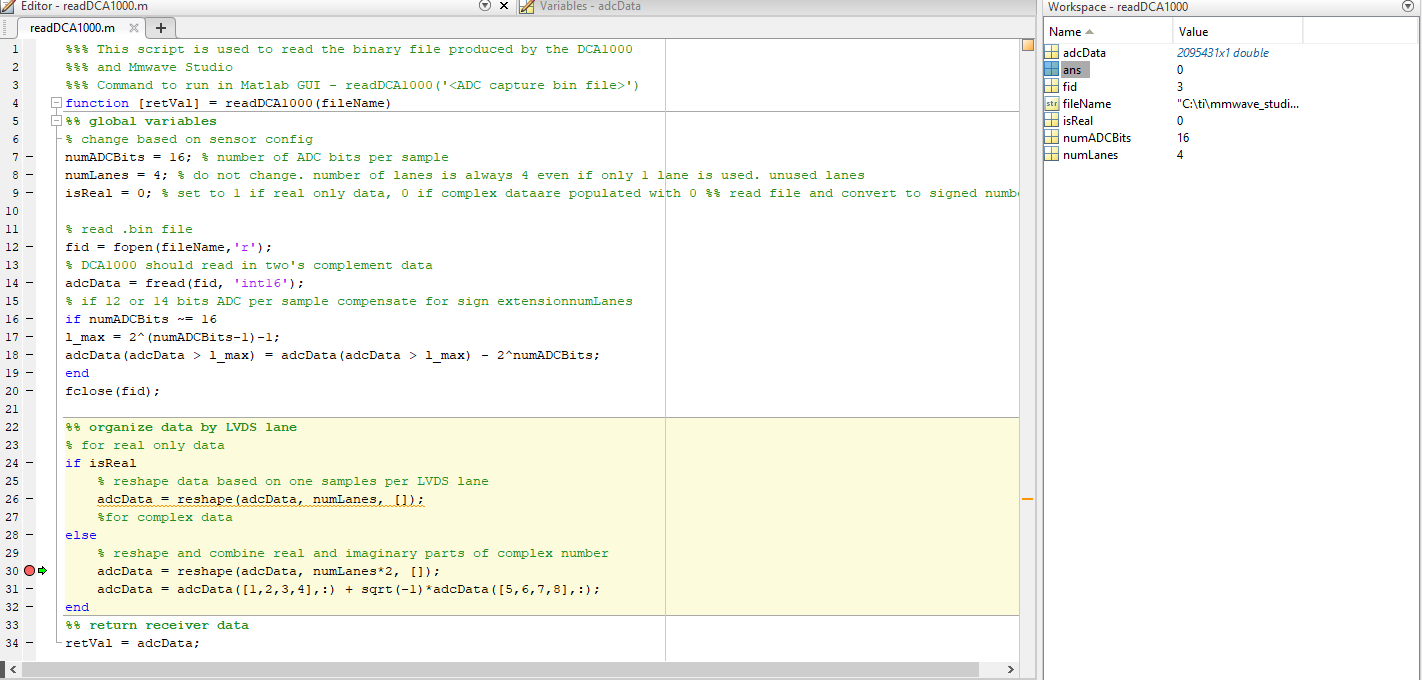The width and height of the screenshot is (1422, 680).
Task: Switch to the readDCA1000.m tab
Action: (x=81, y=28)
